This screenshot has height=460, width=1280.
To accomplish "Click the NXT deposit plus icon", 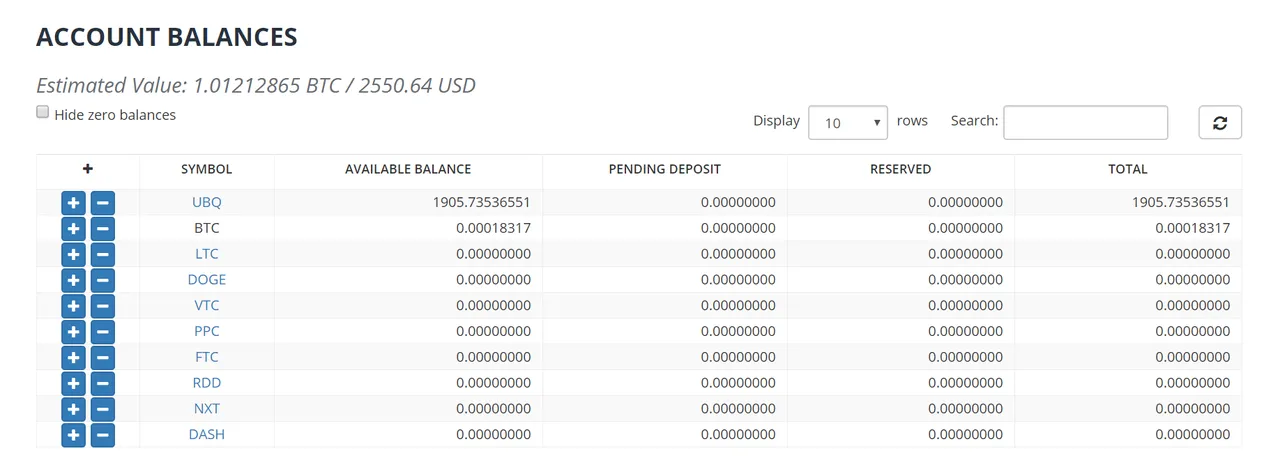I will click(x=73, y=409).
